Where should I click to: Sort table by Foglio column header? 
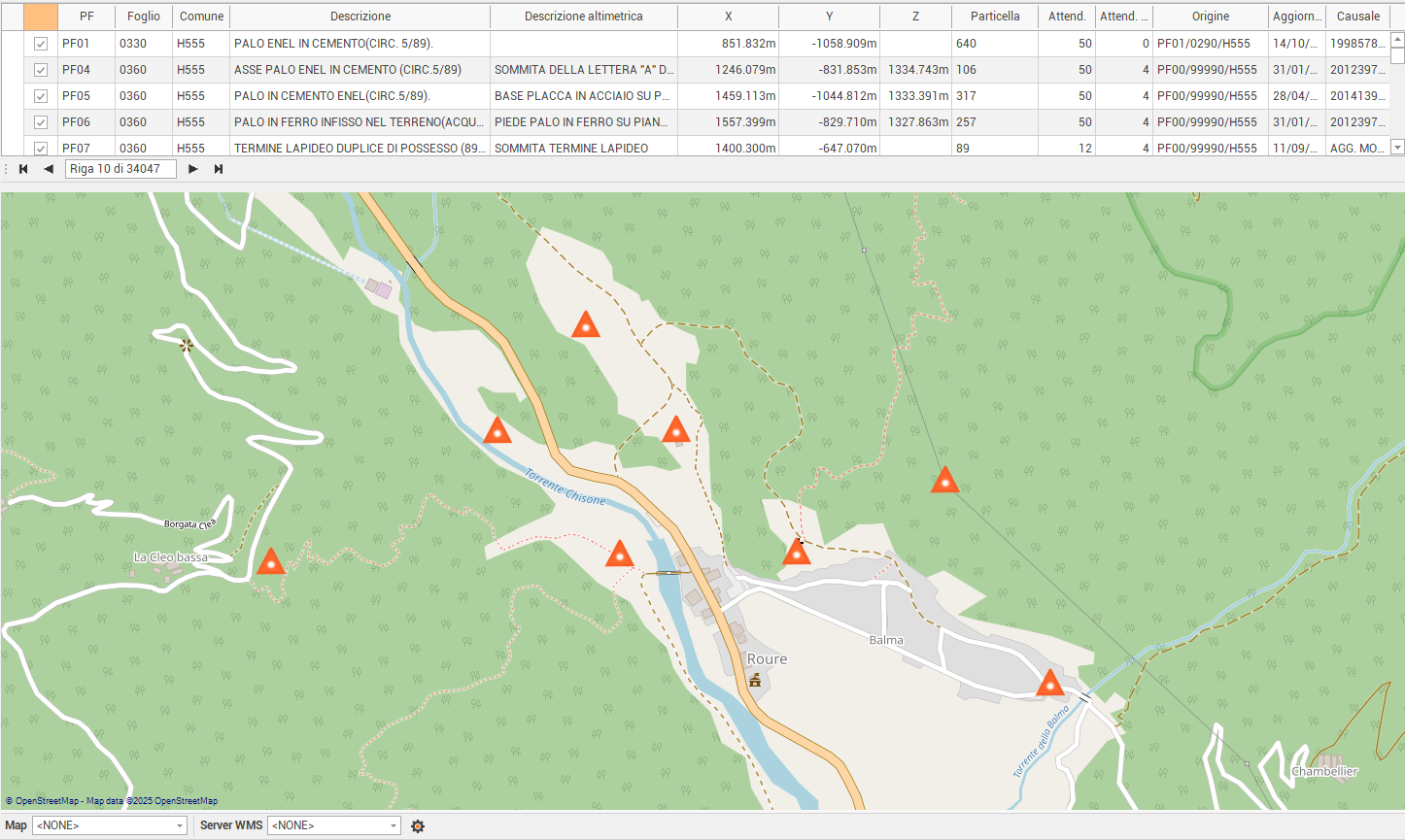[143, 17]
